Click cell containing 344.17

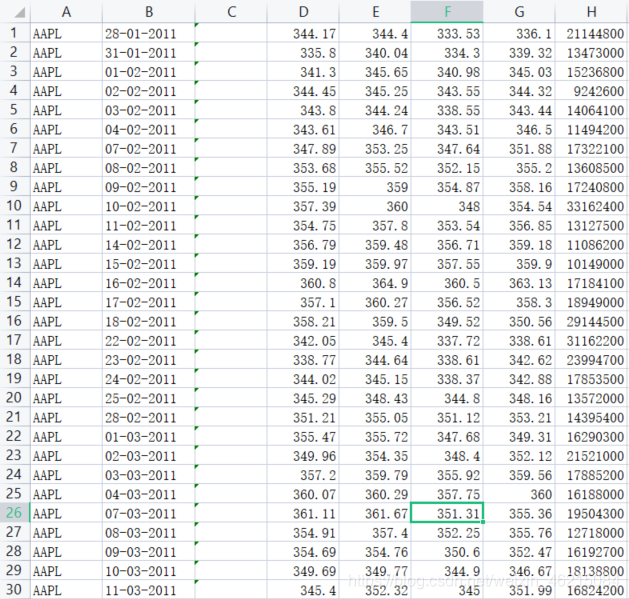point(303,33)
